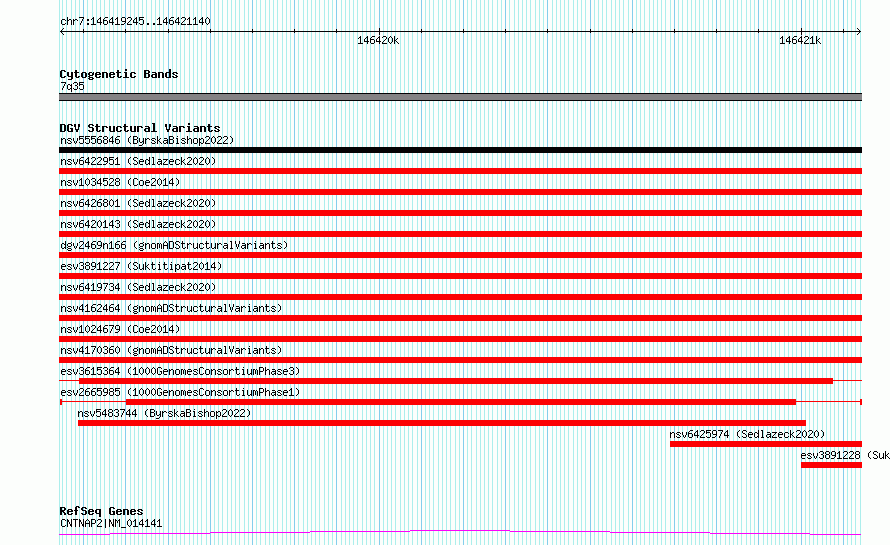Click the DGV Structural Variants track title

[x=140, y=128]
